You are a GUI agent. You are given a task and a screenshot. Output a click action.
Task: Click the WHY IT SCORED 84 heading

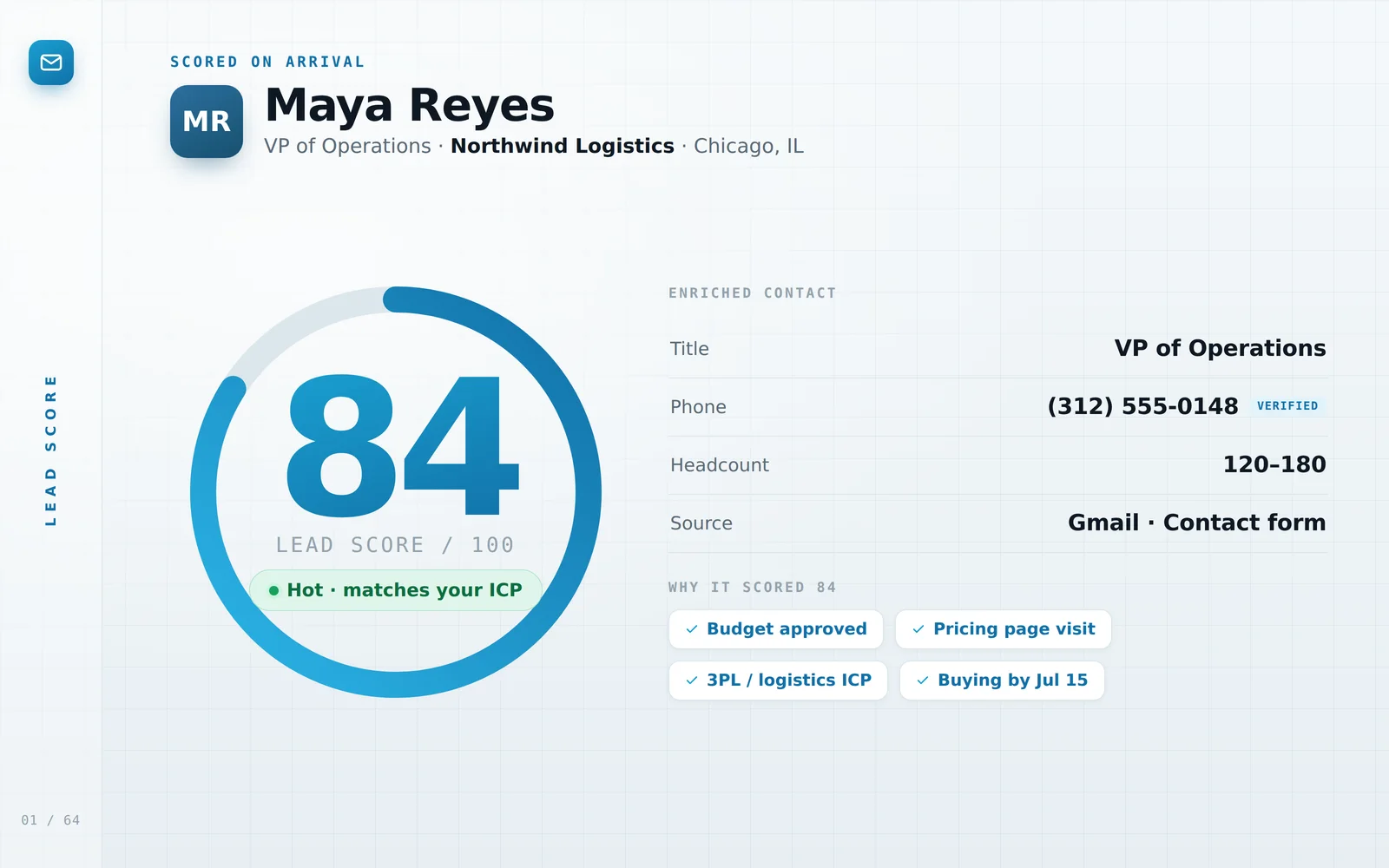tap(753, 588)
